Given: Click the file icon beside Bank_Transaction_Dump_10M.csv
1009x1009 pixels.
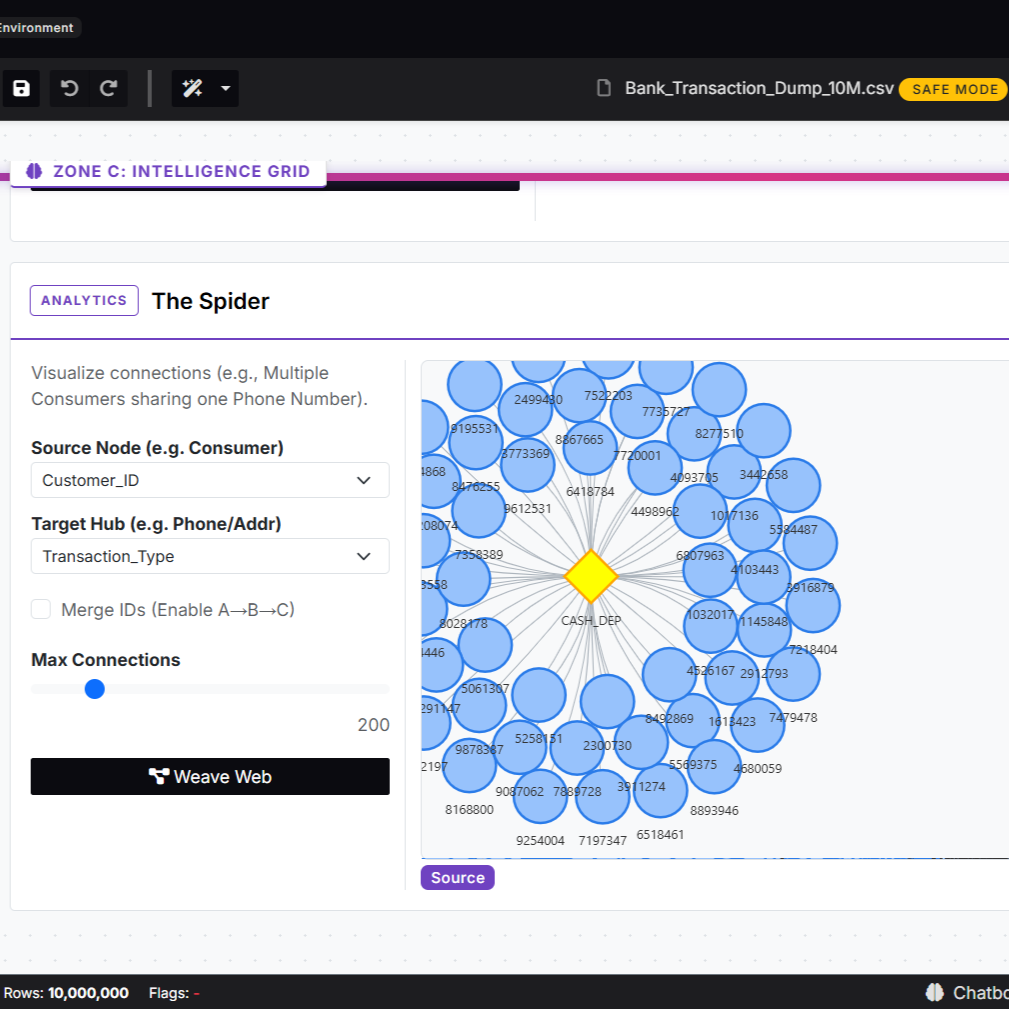Looking at the screenshot, I should click(x=604, y=88).
